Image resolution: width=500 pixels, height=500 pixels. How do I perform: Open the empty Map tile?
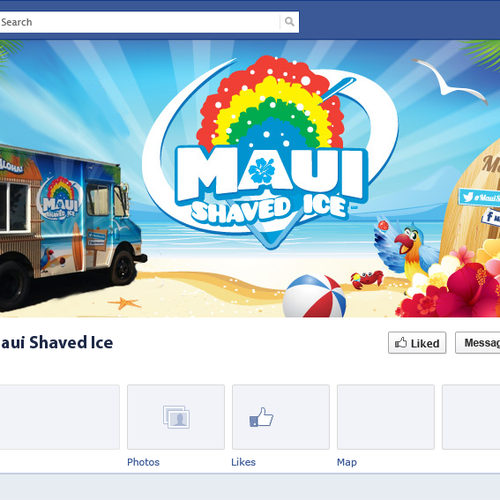[386, 417]
